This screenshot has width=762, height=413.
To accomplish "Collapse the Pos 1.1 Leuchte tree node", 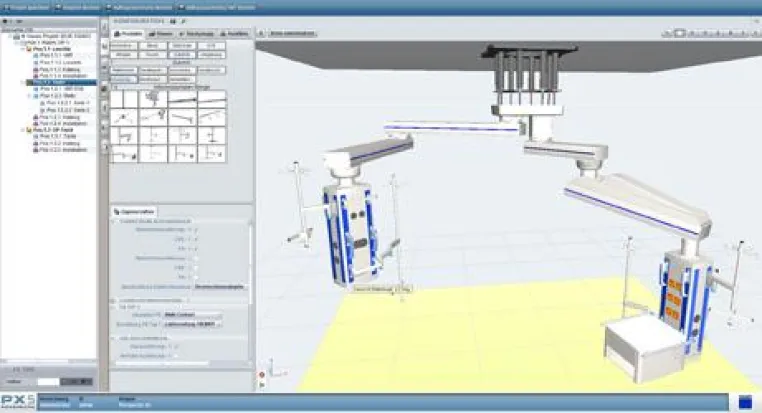I will [23, 49].
